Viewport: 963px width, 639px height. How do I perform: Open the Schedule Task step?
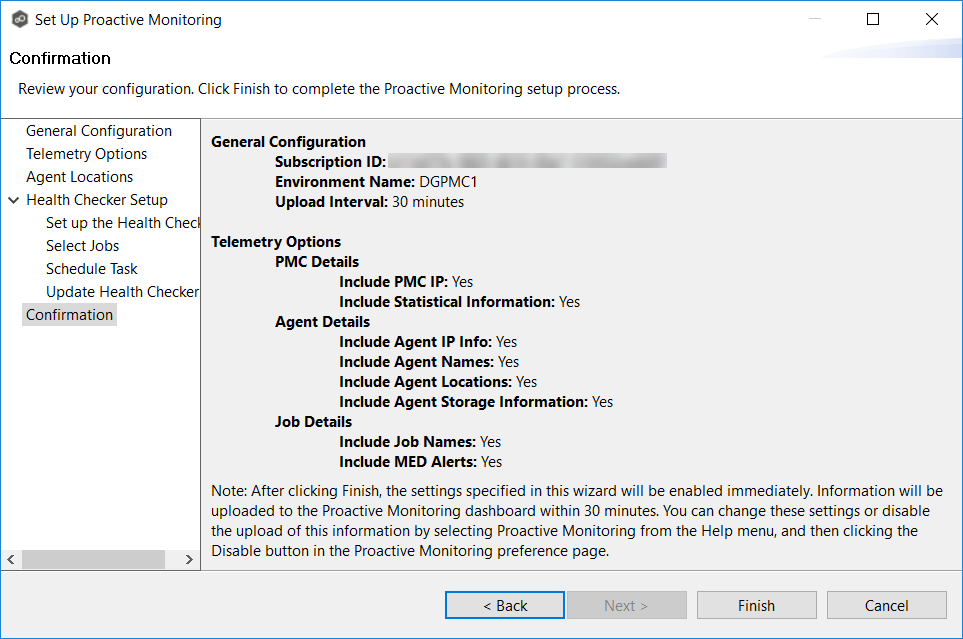pos(92,269)
